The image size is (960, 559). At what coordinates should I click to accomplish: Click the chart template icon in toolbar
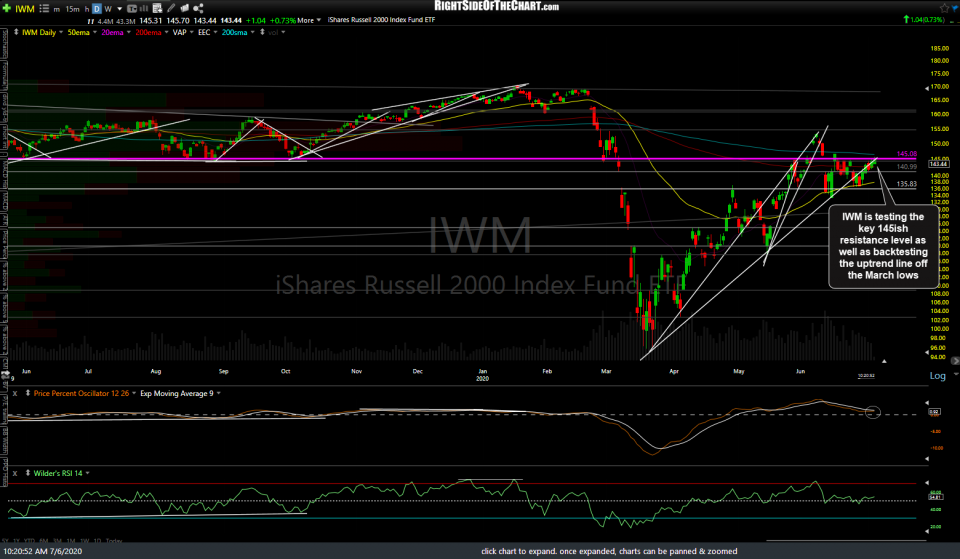point(132,9)
